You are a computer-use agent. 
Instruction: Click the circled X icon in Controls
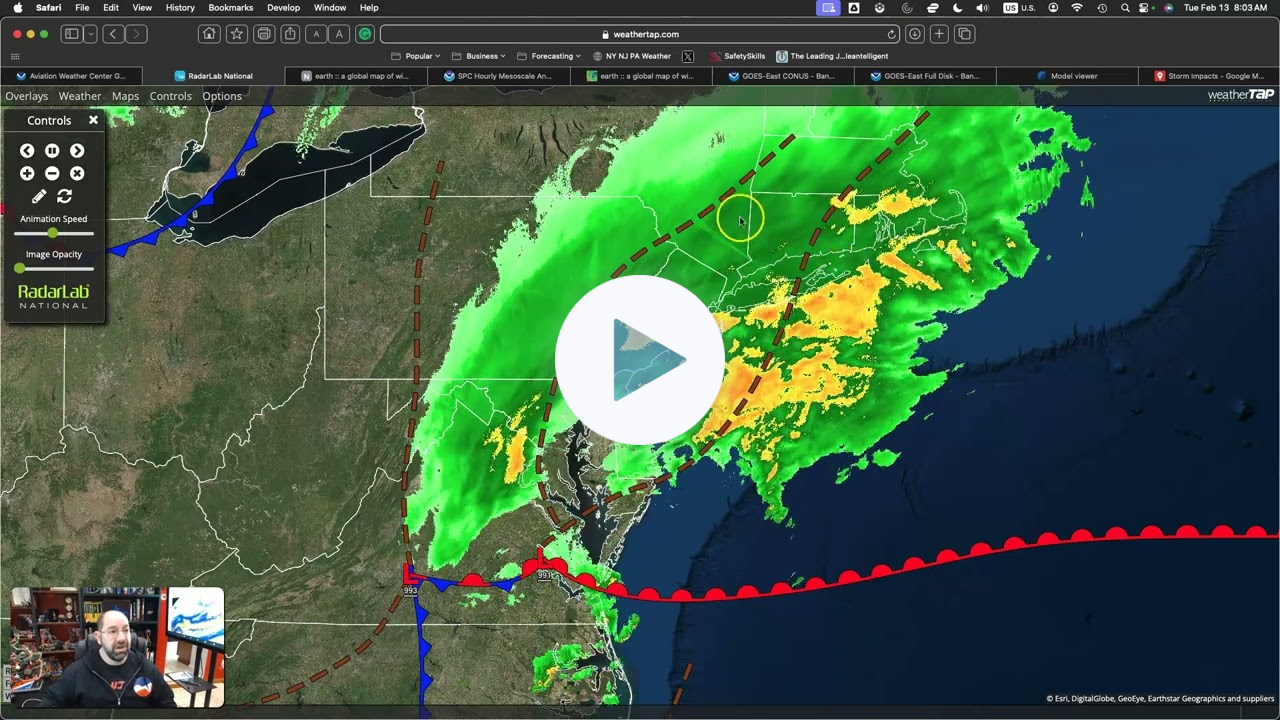point(77,174)
